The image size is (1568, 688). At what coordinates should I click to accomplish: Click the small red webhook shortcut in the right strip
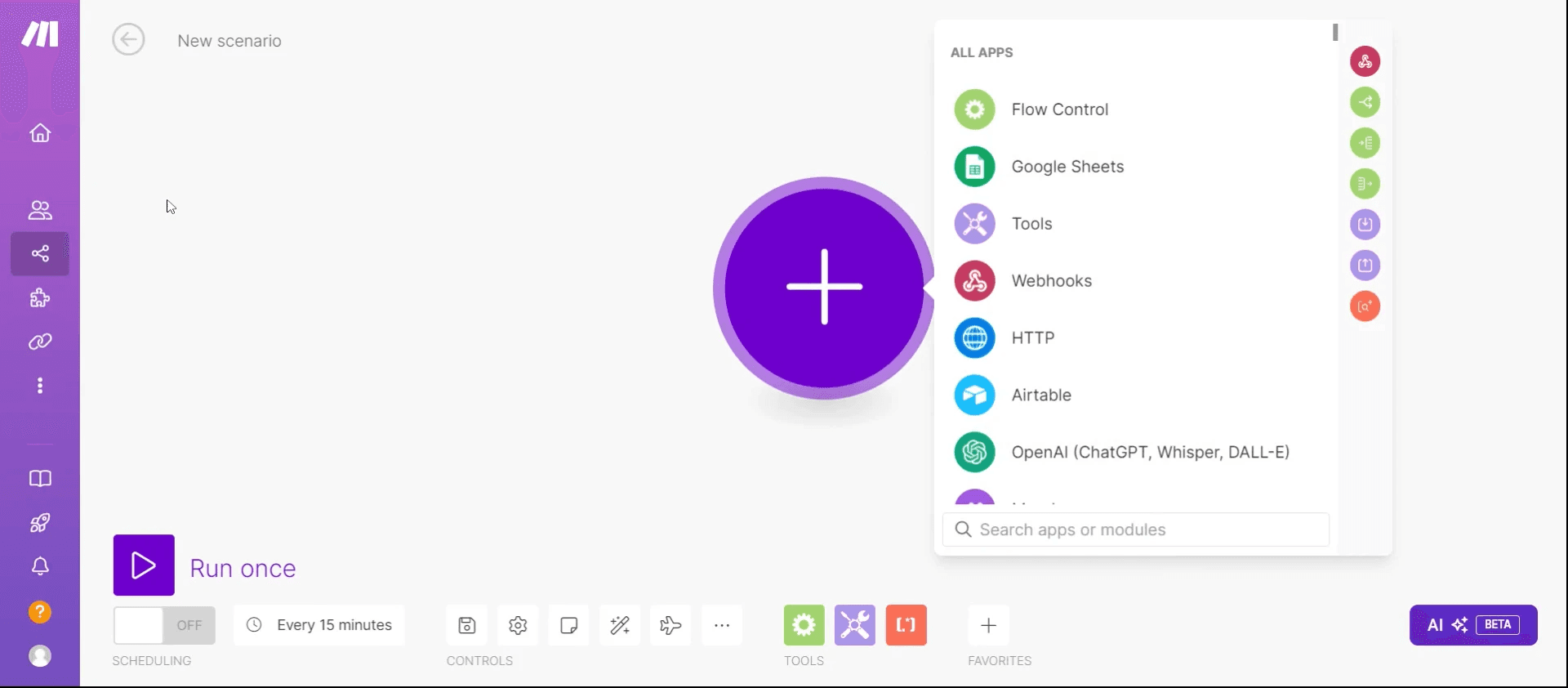(x=1365, y=61)
